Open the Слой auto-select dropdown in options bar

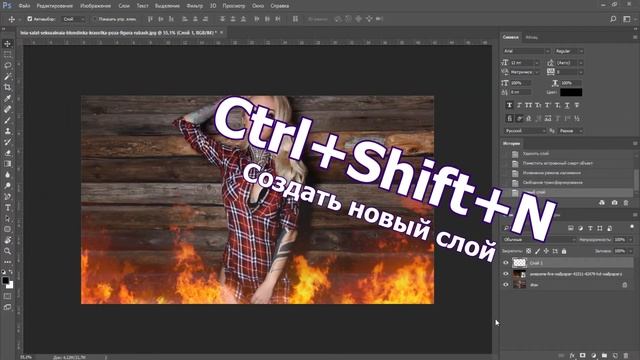coord(74,19)
